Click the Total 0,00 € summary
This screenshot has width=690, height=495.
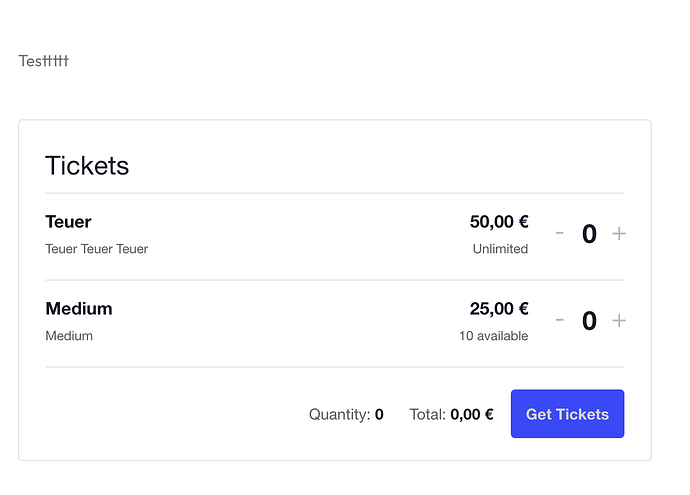click(451, 414)
